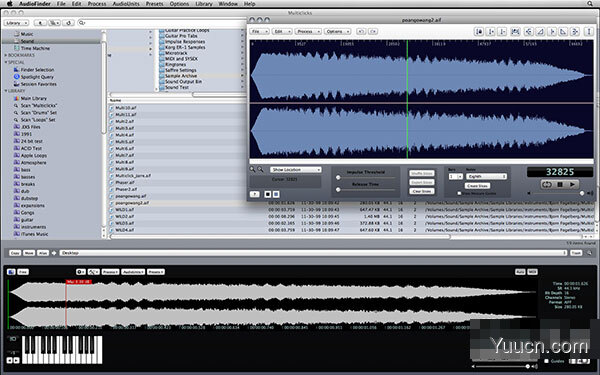Image resolution: width=600 pixels, height=375 pixels.
Task: Click the Trash button in the destination bar
Action: [576, 253]
